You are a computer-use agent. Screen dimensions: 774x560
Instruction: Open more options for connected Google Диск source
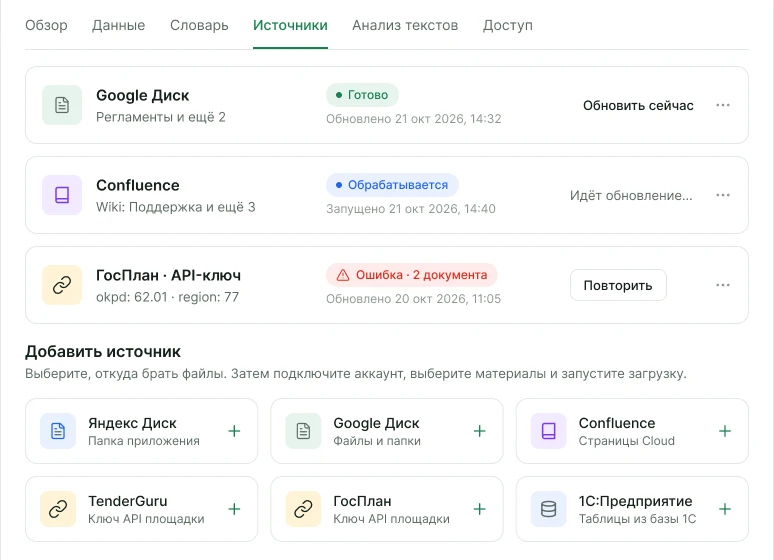[x=723, y=105]
